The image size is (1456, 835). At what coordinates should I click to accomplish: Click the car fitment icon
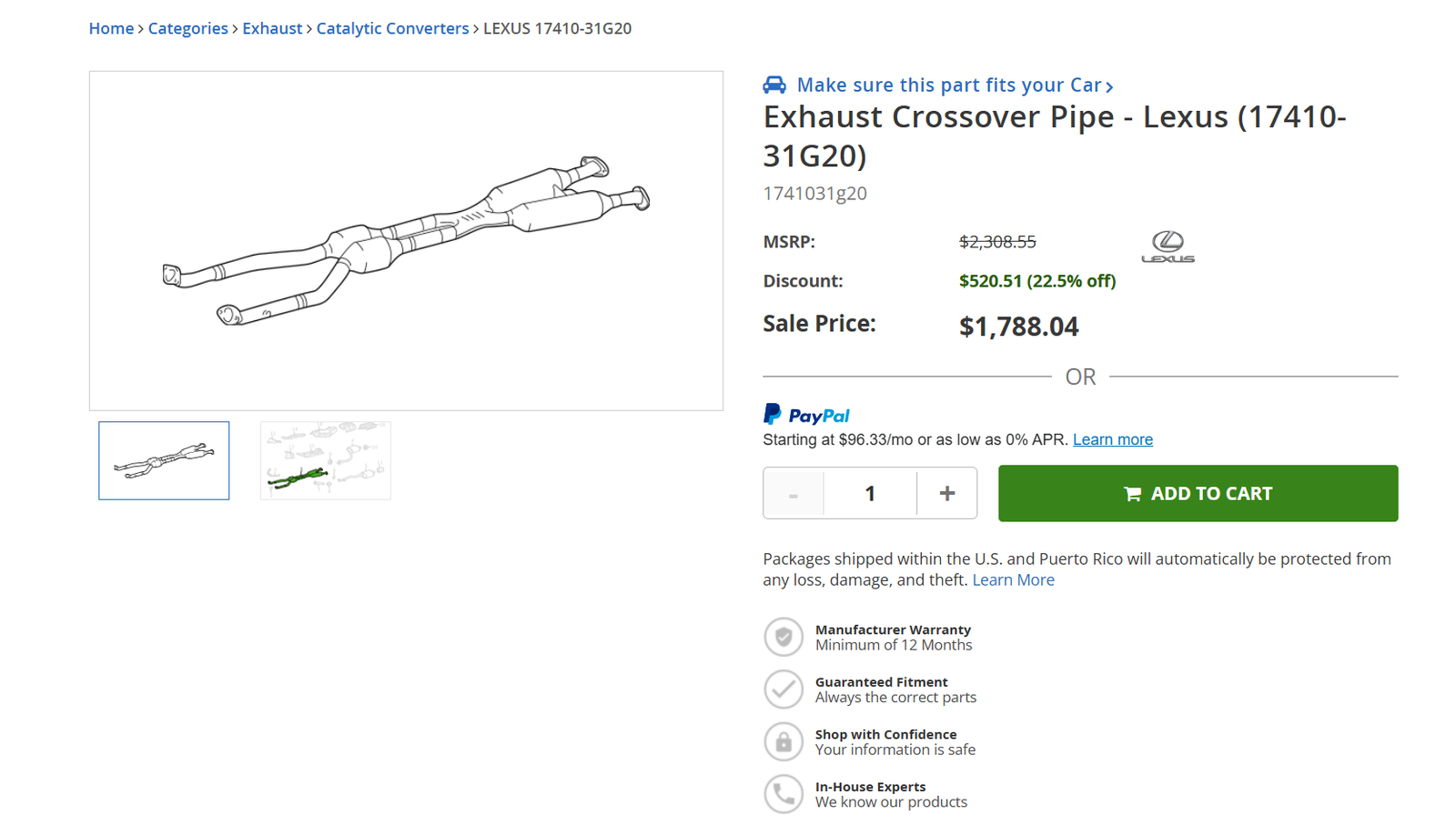[774, 85]
